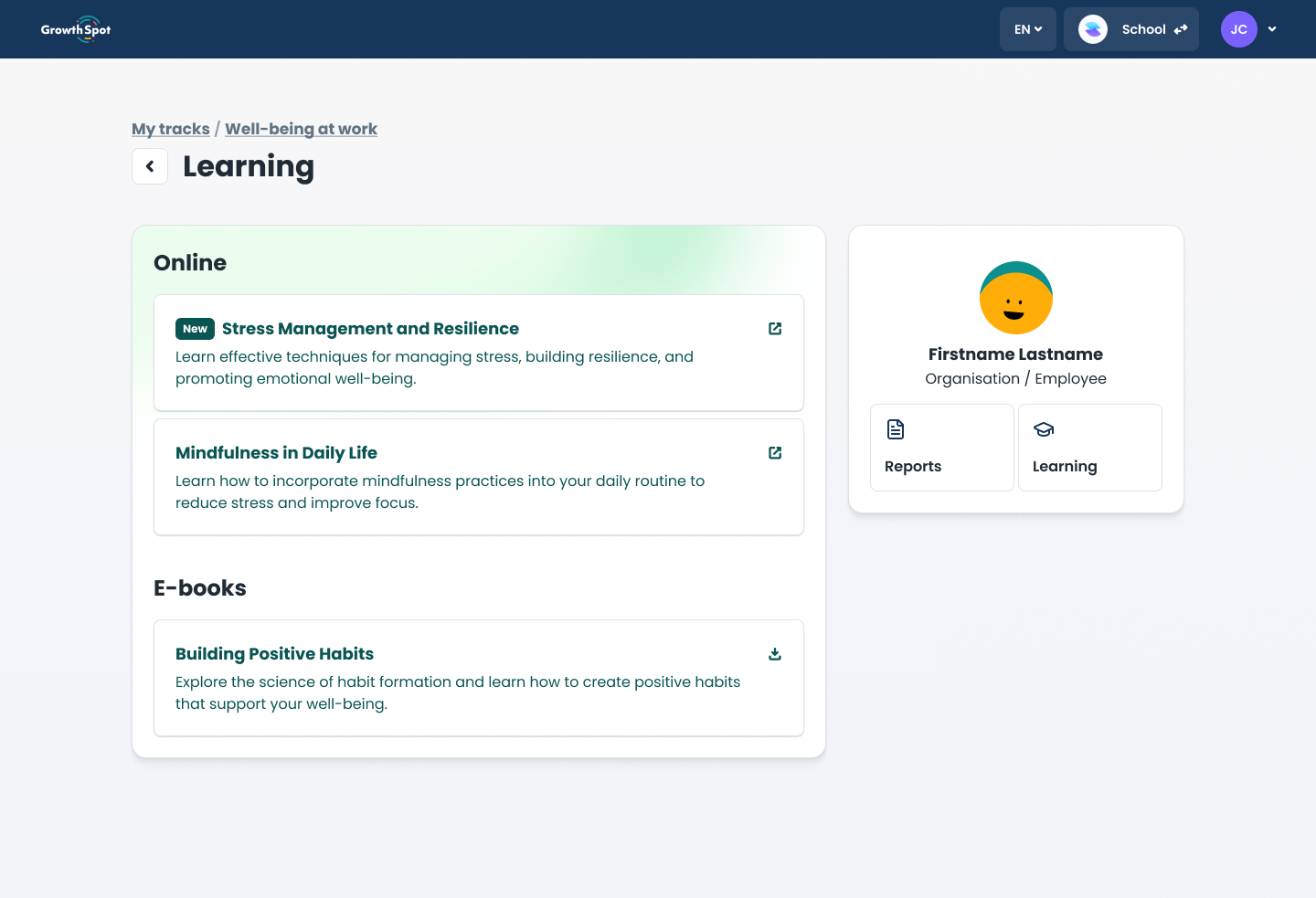Select the Mindfulness in Daily Life course title
The height and width of the screenshot is (898, 1316).
276,452
